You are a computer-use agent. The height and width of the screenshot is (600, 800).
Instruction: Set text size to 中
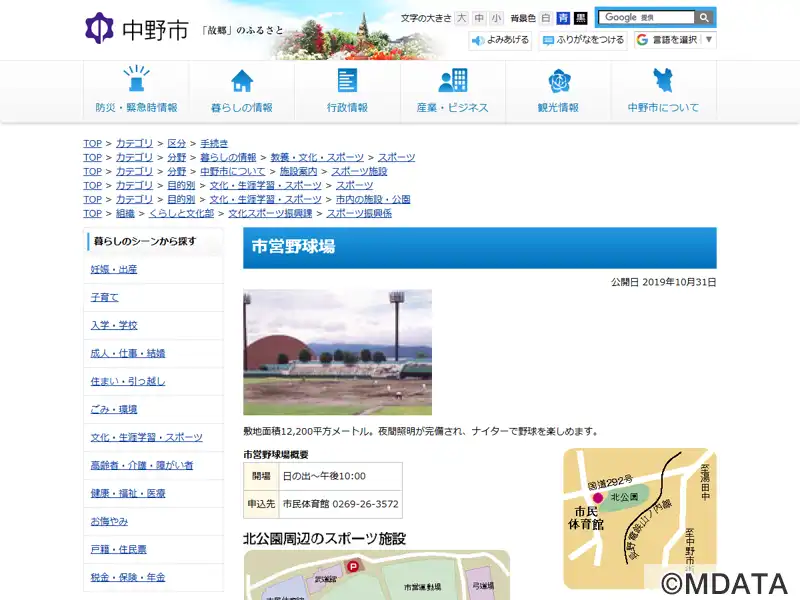(x=479, y=18)
